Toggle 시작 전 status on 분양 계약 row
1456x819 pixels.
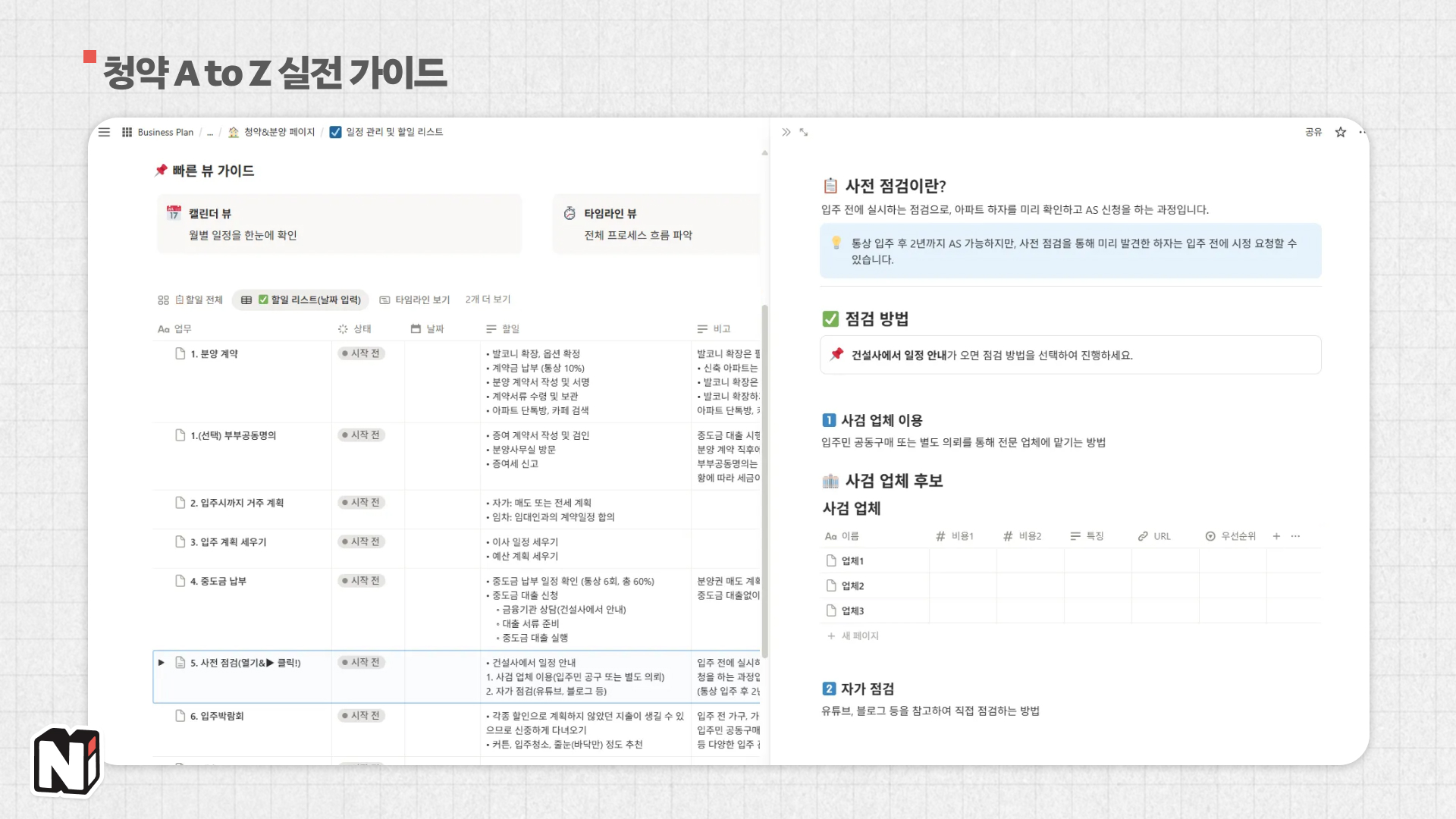pos(361,353)
